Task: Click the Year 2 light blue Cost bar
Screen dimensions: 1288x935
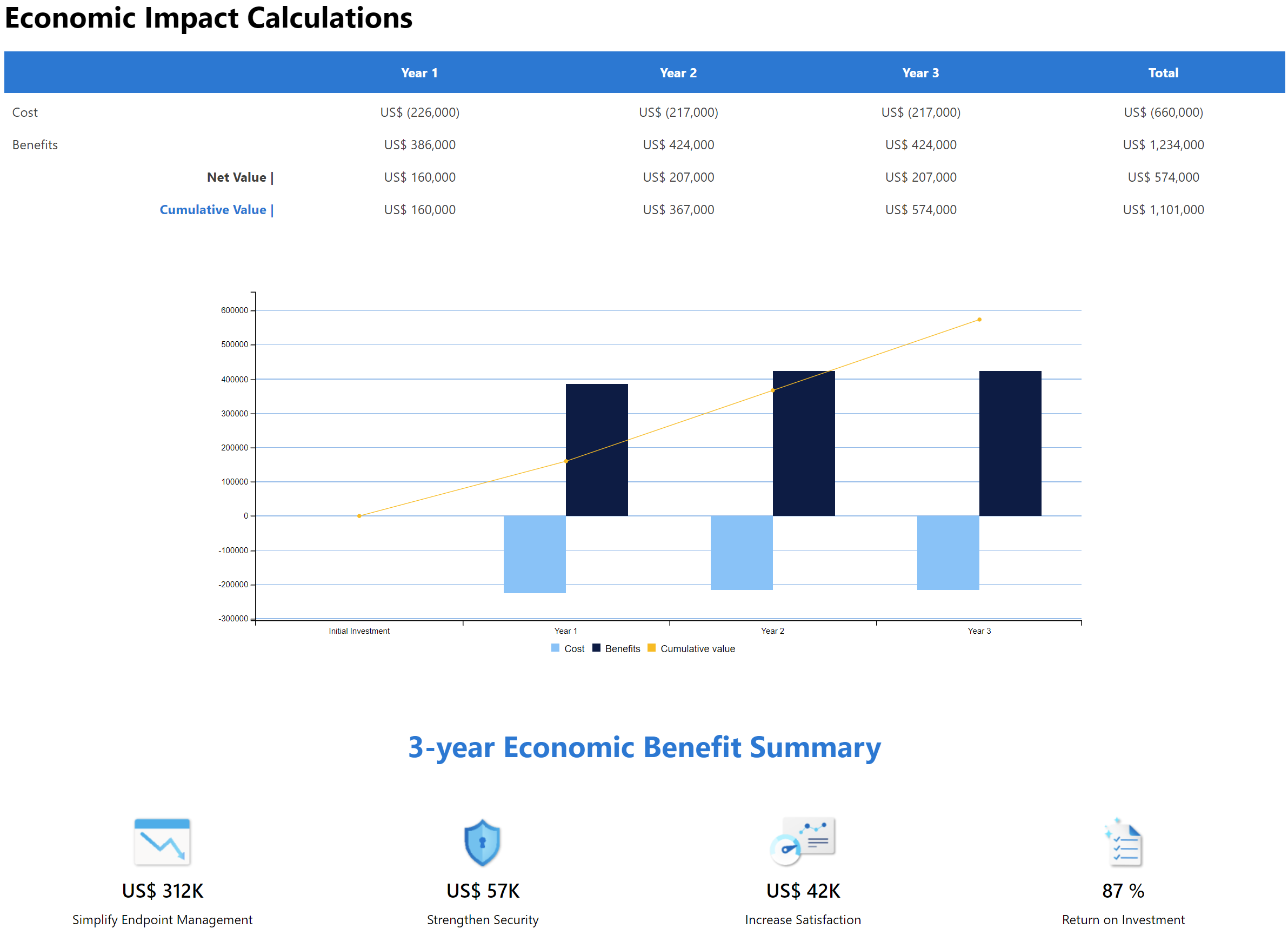Action: 741,553
